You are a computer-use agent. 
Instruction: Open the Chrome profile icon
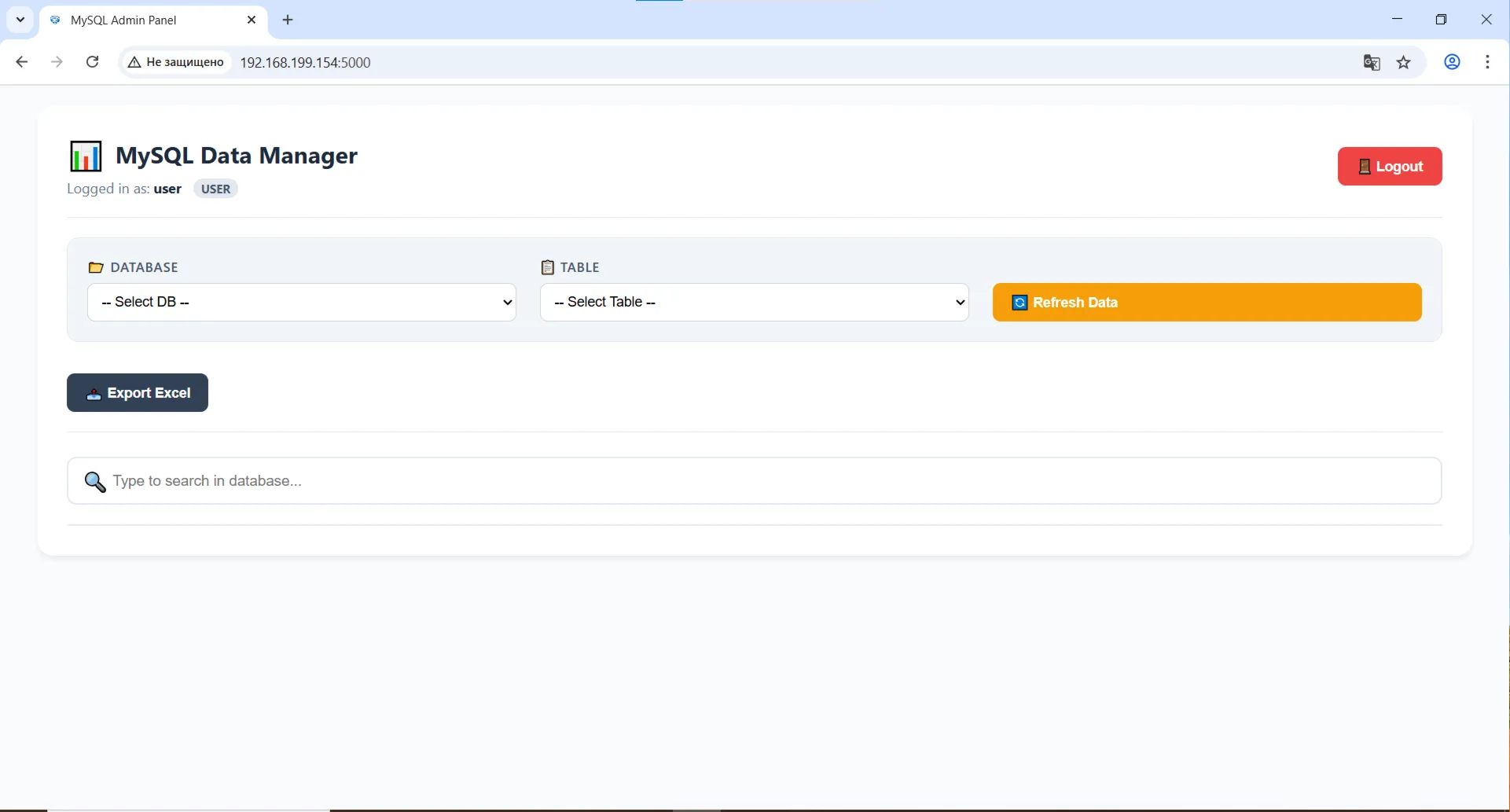point(1453,62)
